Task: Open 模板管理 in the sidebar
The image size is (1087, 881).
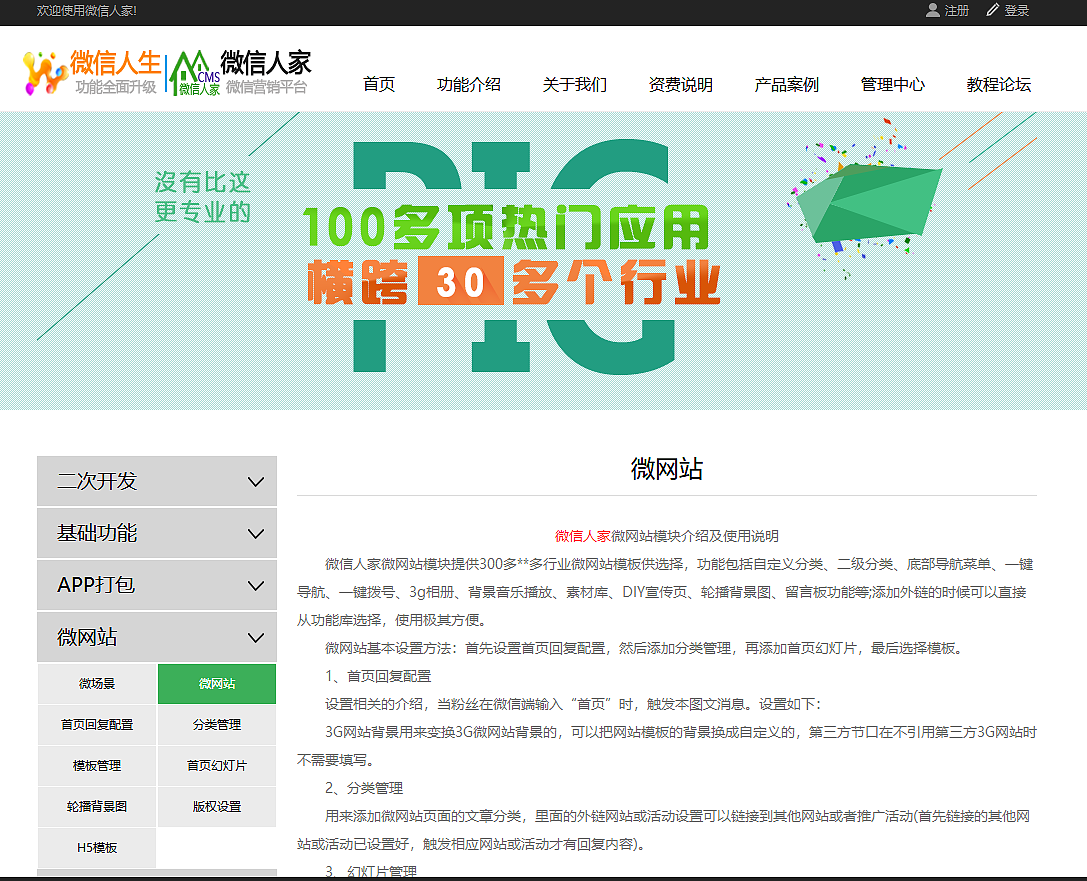Action: coord(96,765)
